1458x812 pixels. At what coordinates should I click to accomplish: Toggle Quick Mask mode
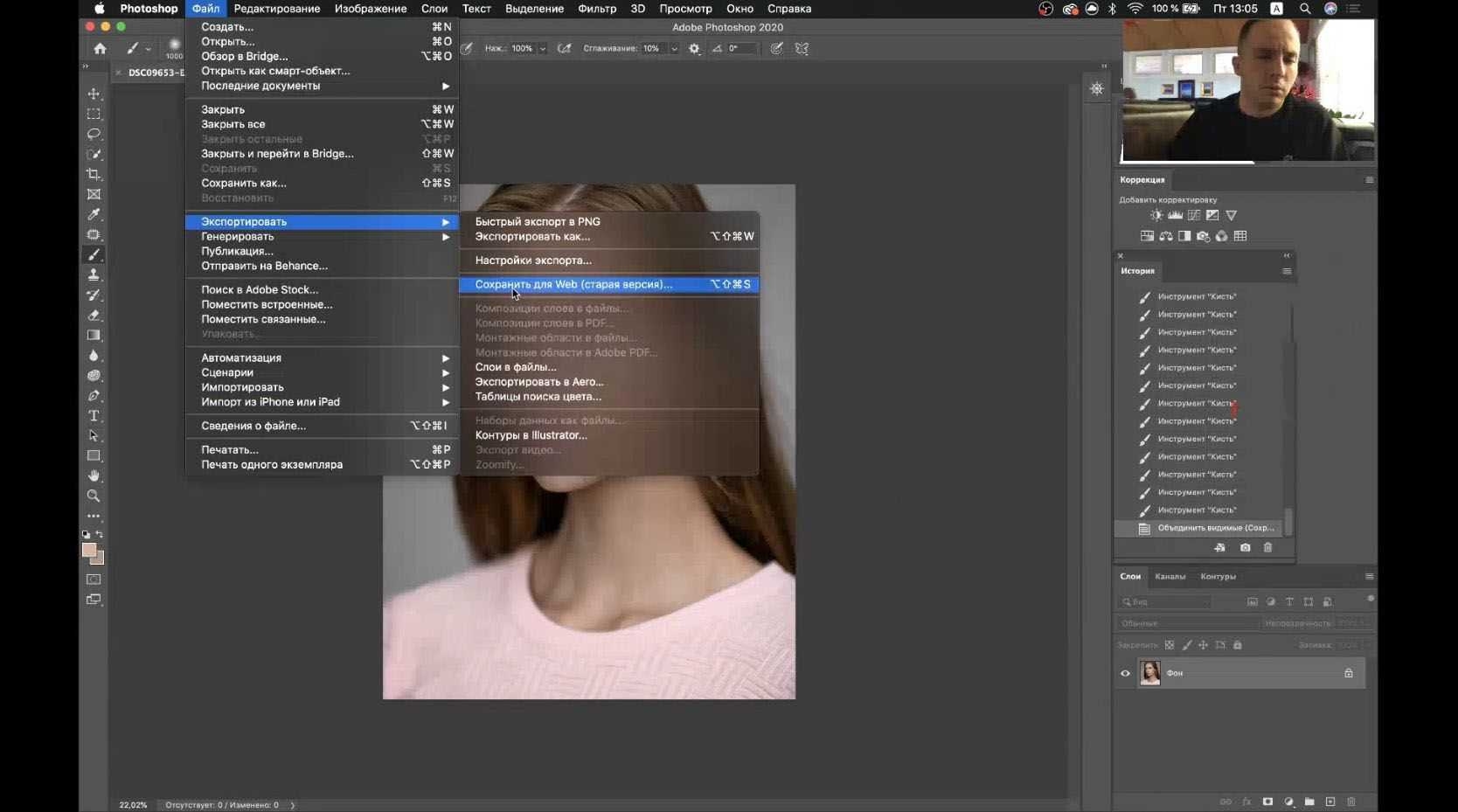point(94,580)
